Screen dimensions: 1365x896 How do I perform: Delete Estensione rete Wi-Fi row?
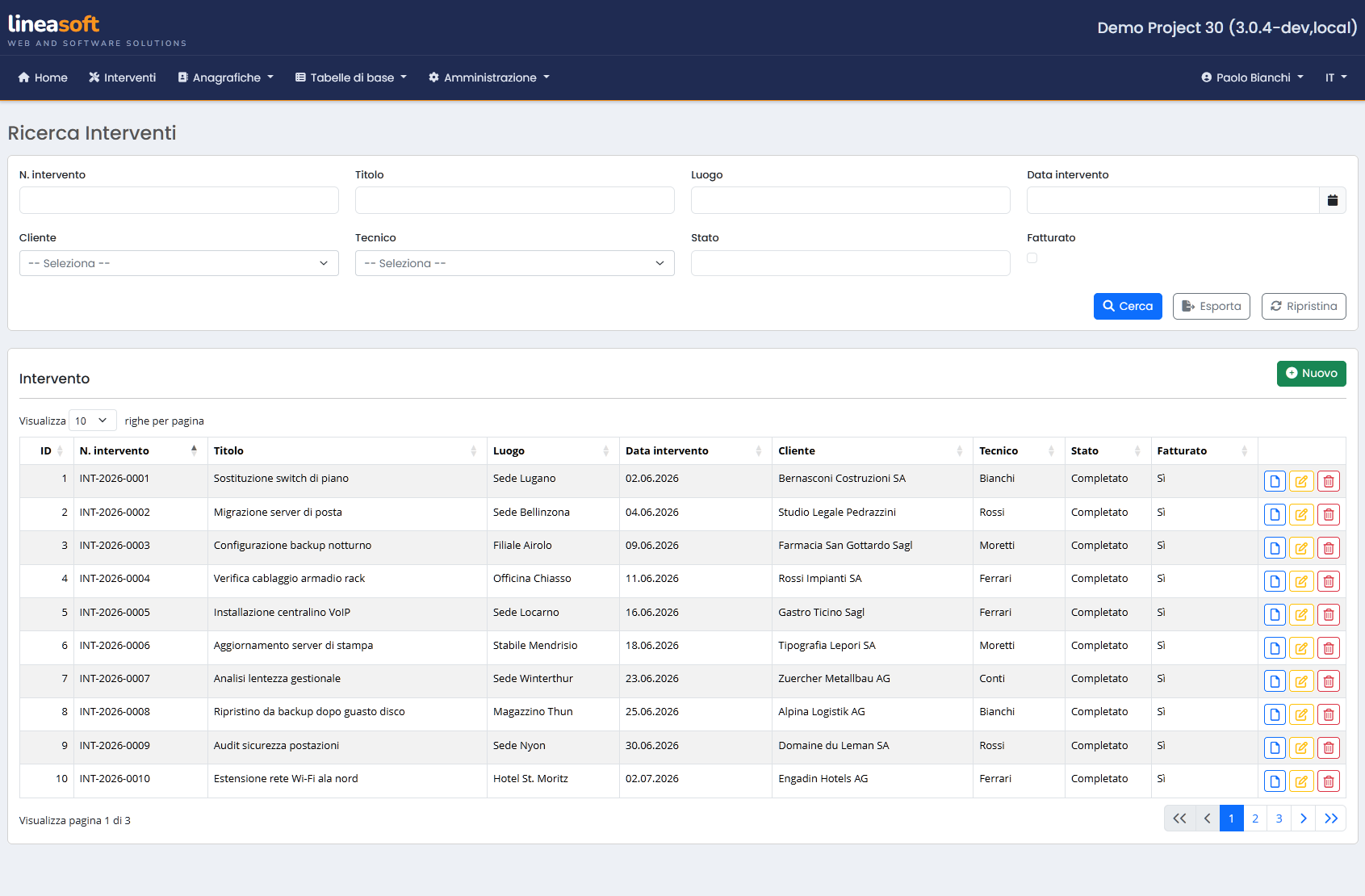[1329, 781]
